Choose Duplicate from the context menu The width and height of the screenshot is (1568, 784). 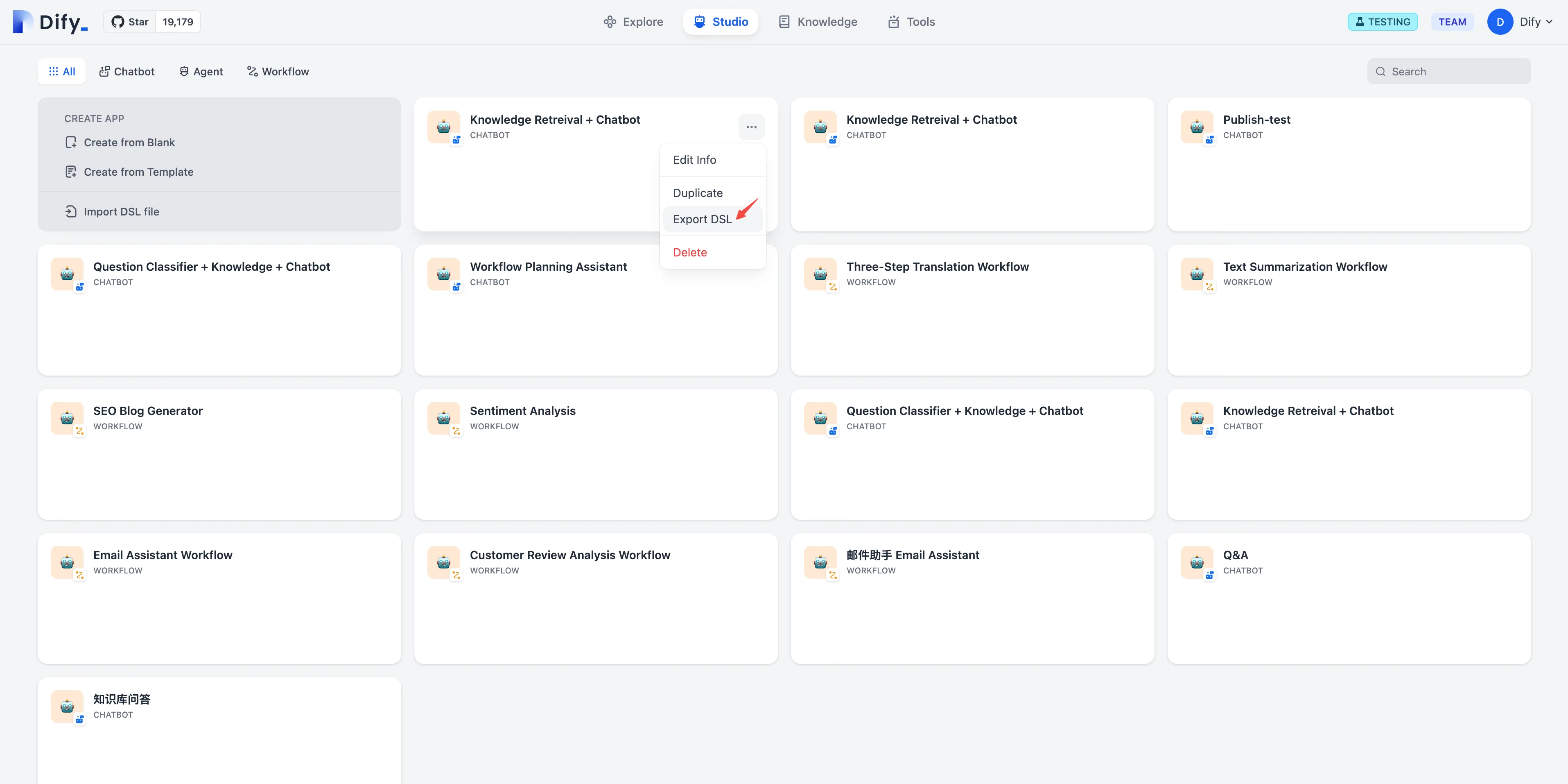[698, 193]
